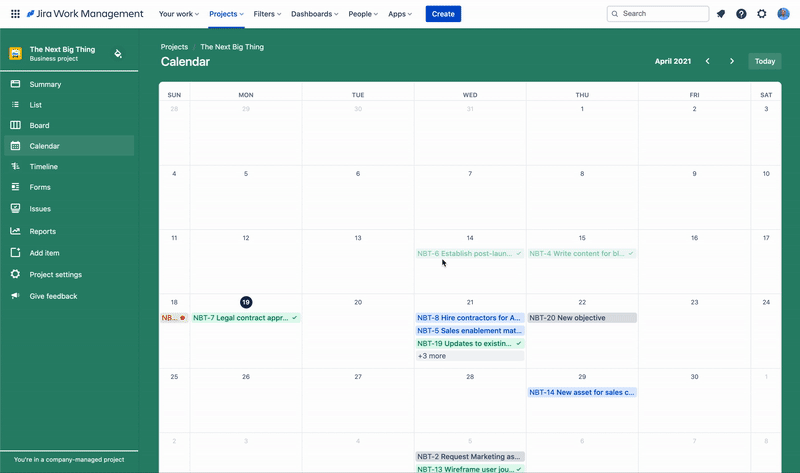Open the notifications bell icon
This screenshot has width=800, height=473.
click(x=721, y=14)
